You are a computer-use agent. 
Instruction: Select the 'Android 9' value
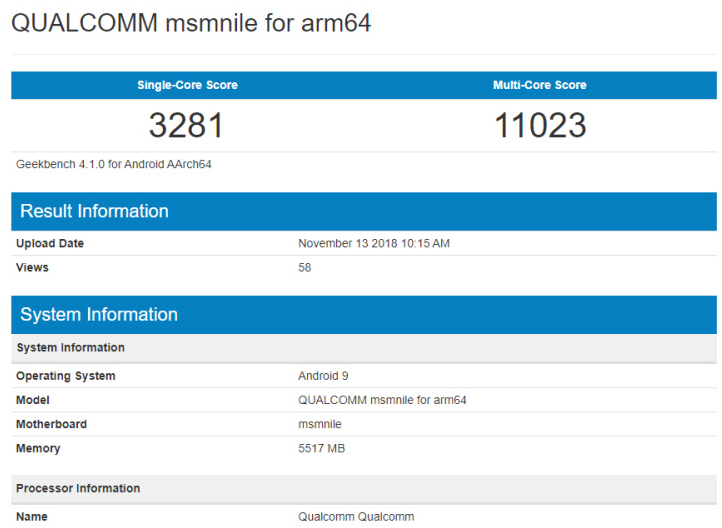(x=323, y=376)
